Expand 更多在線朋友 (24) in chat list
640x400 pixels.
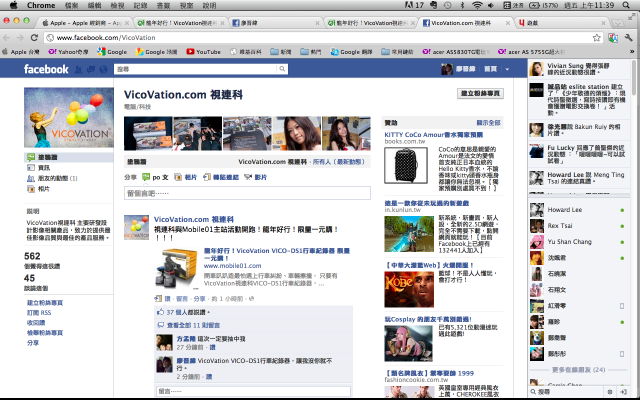pos(578,370)
